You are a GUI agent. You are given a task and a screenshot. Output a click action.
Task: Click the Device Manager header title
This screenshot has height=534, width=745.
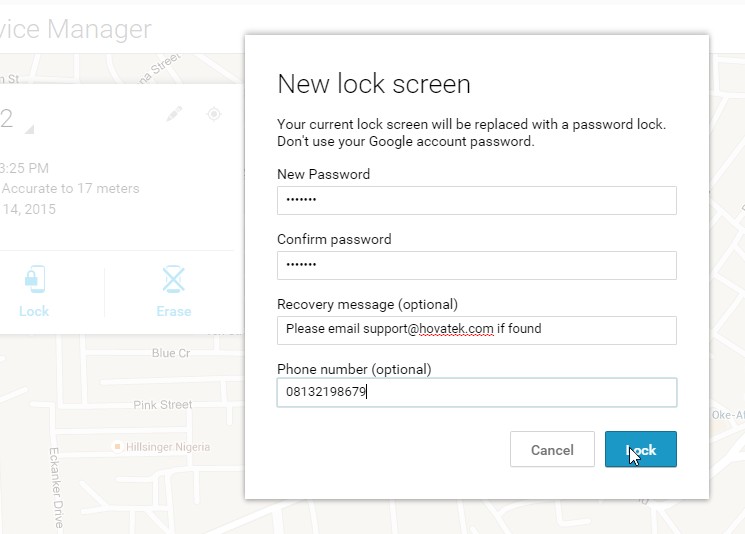76,29
